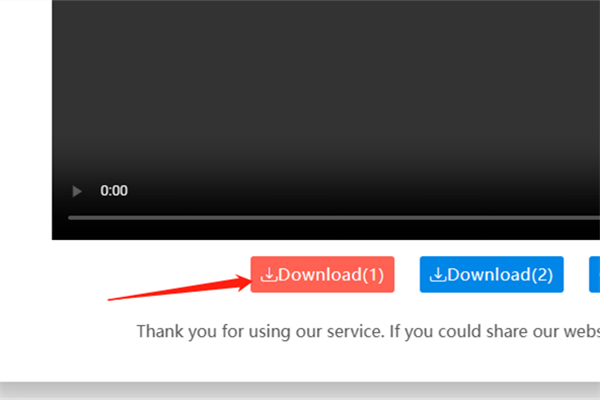
Task: Click the red Download(1) button
Action: pyautogui.click(x=323, y=274)
